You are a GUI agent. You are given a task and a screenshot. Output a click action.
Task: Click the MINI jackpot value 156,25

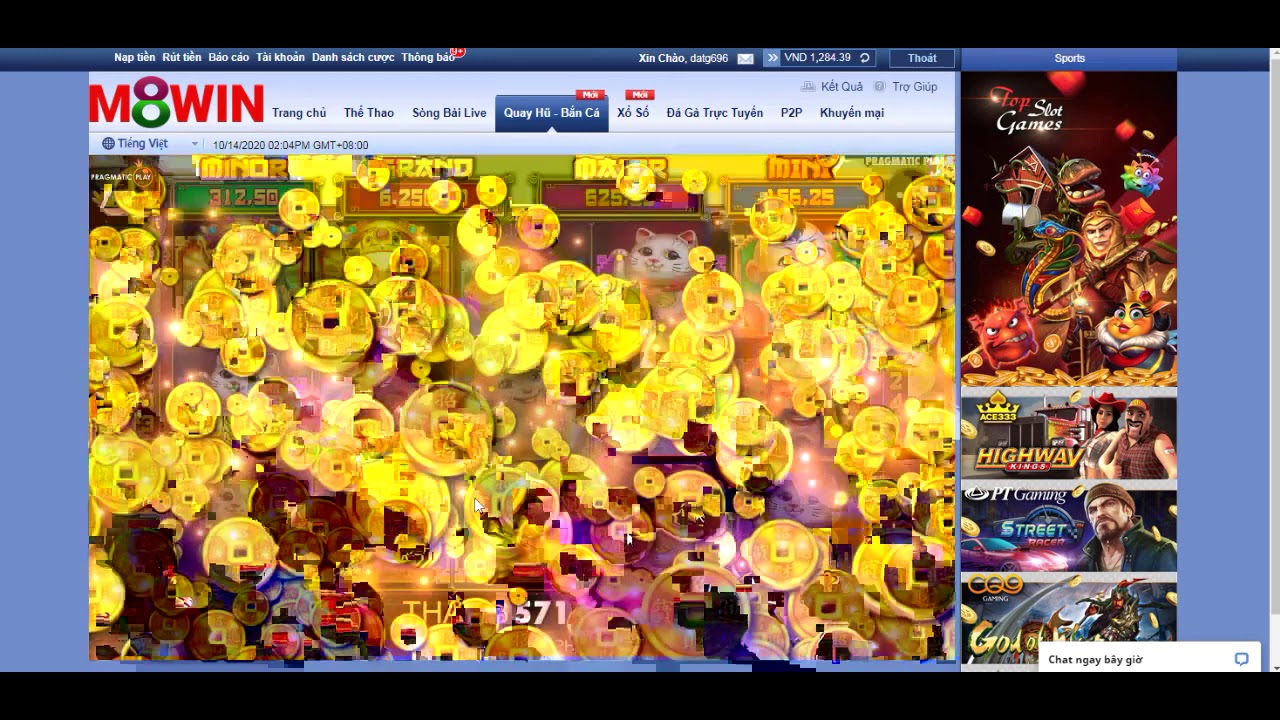click(797, 197)
